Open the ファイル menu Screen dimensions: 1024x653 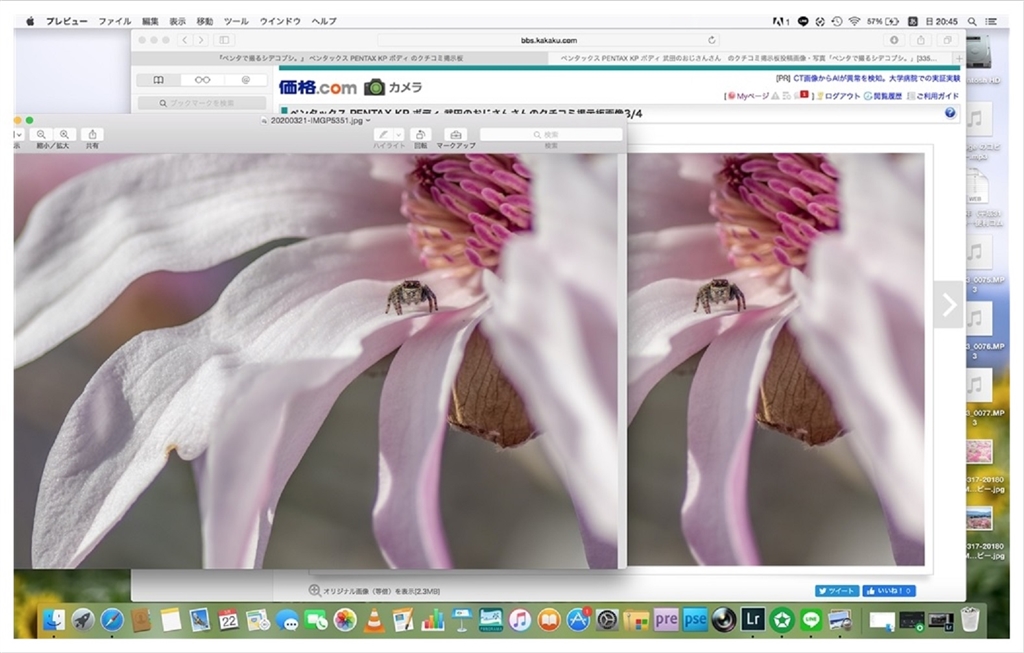coord(115,22)
